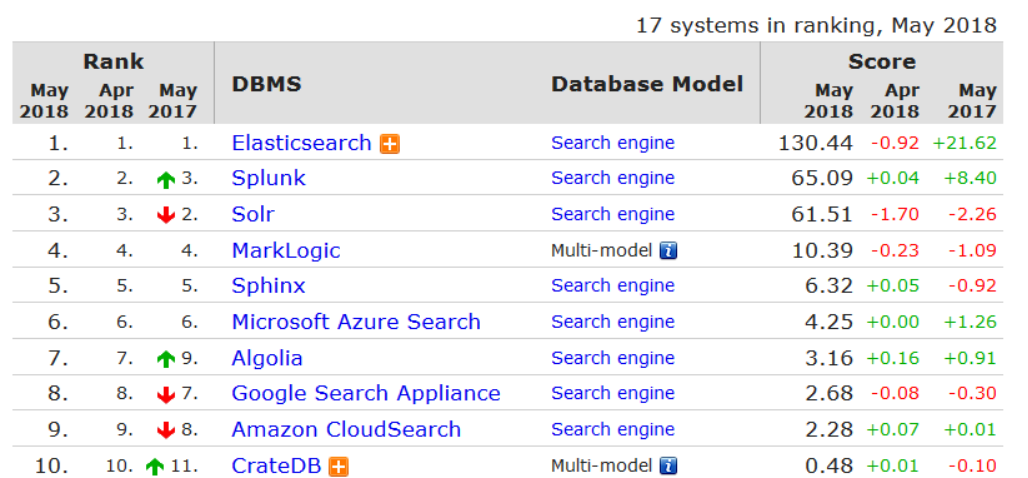Click the red down arrow for Amazon CloudSearch

166,431
